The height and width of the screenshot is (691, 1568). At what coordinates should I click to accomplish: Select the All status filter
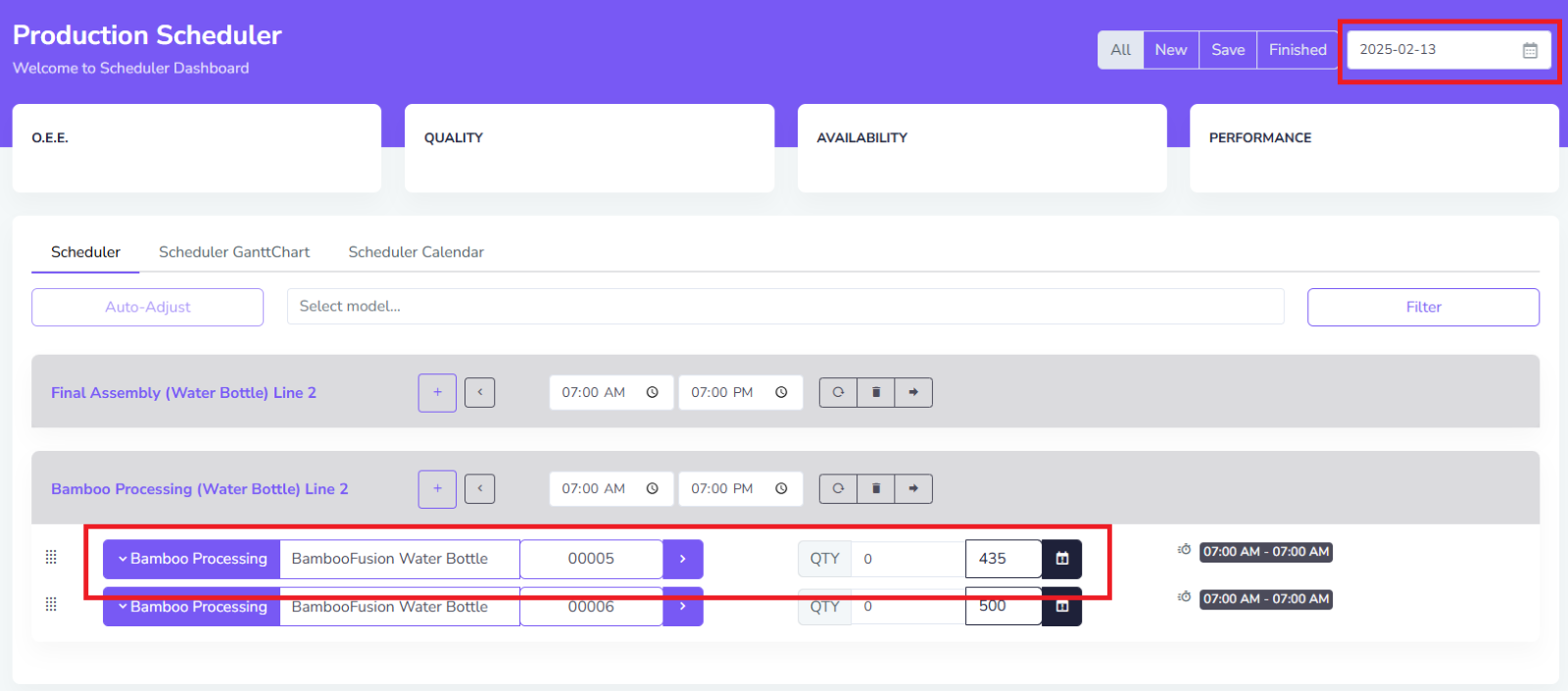[x=1120, y=50]
